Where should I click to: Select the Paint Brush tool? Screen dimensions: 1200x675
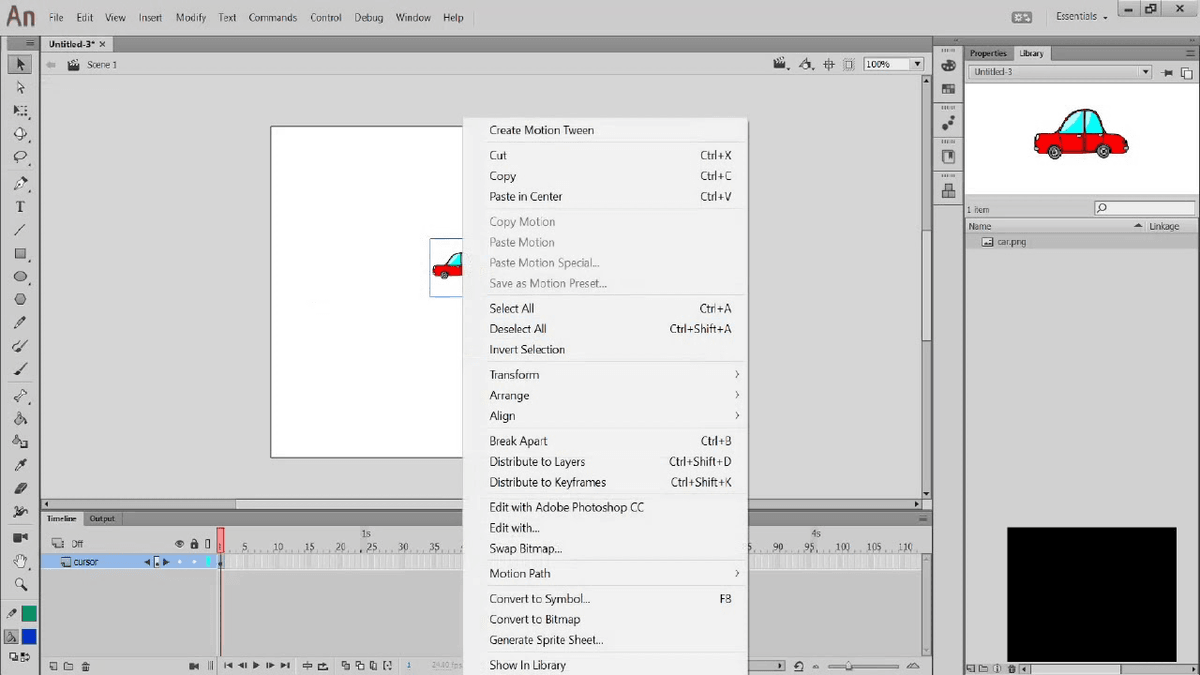[x=20, y=346]
